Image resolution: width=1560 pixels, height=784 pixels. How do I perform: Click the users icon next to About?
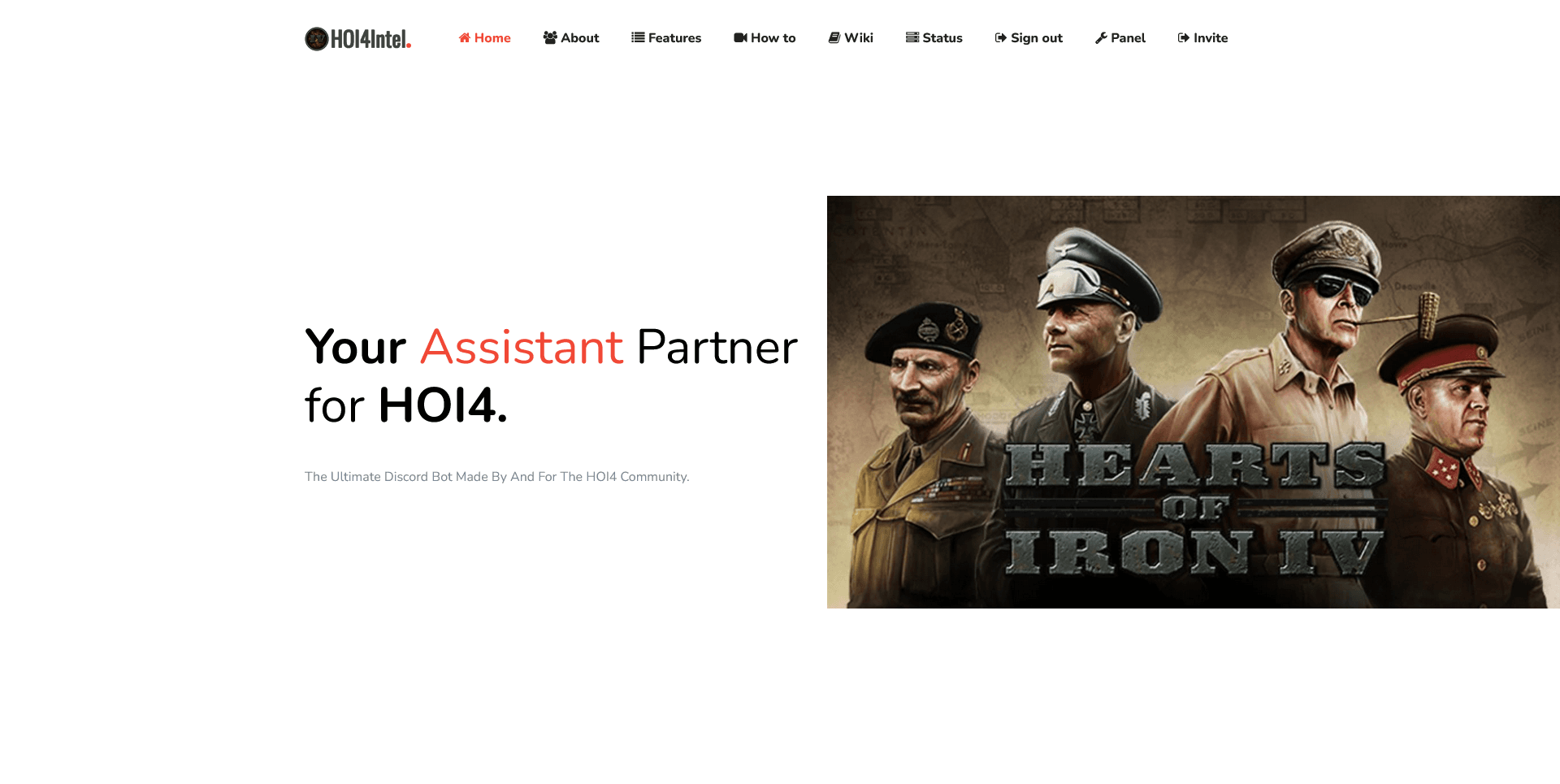[549, 37]
